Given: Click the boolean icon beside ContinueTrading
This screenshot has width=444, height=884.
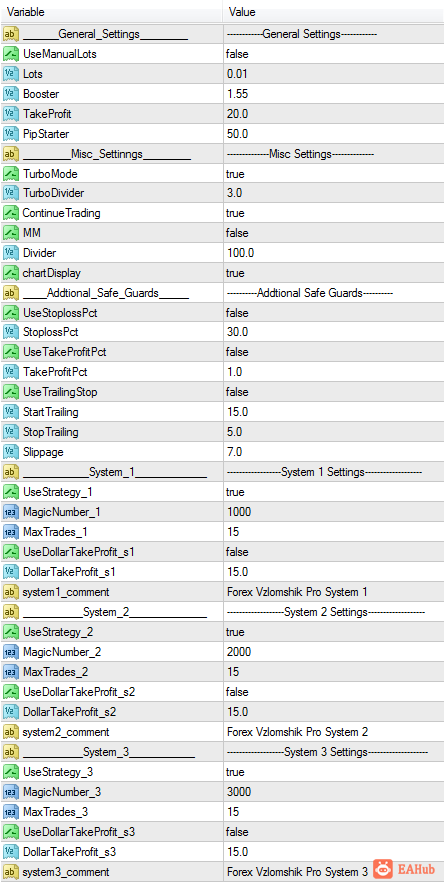Looking at the screenshot, I should click(11, 213).
